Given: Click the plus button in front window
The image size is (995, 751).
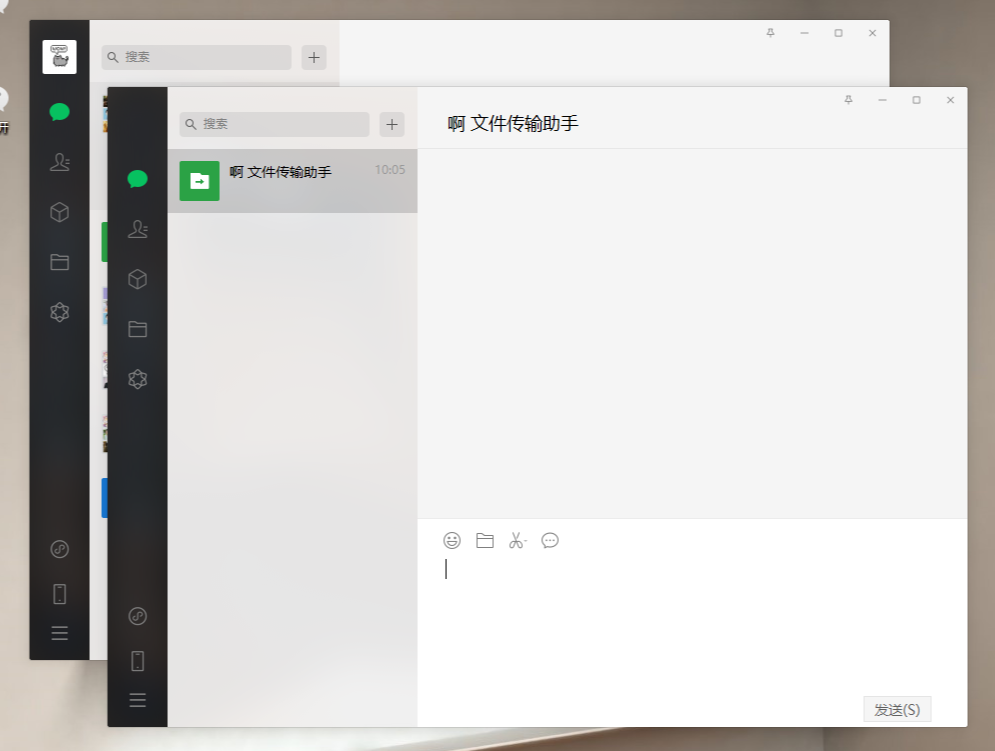Looking at the screenshot, I should pyautogui.click(x=392, y=124).
